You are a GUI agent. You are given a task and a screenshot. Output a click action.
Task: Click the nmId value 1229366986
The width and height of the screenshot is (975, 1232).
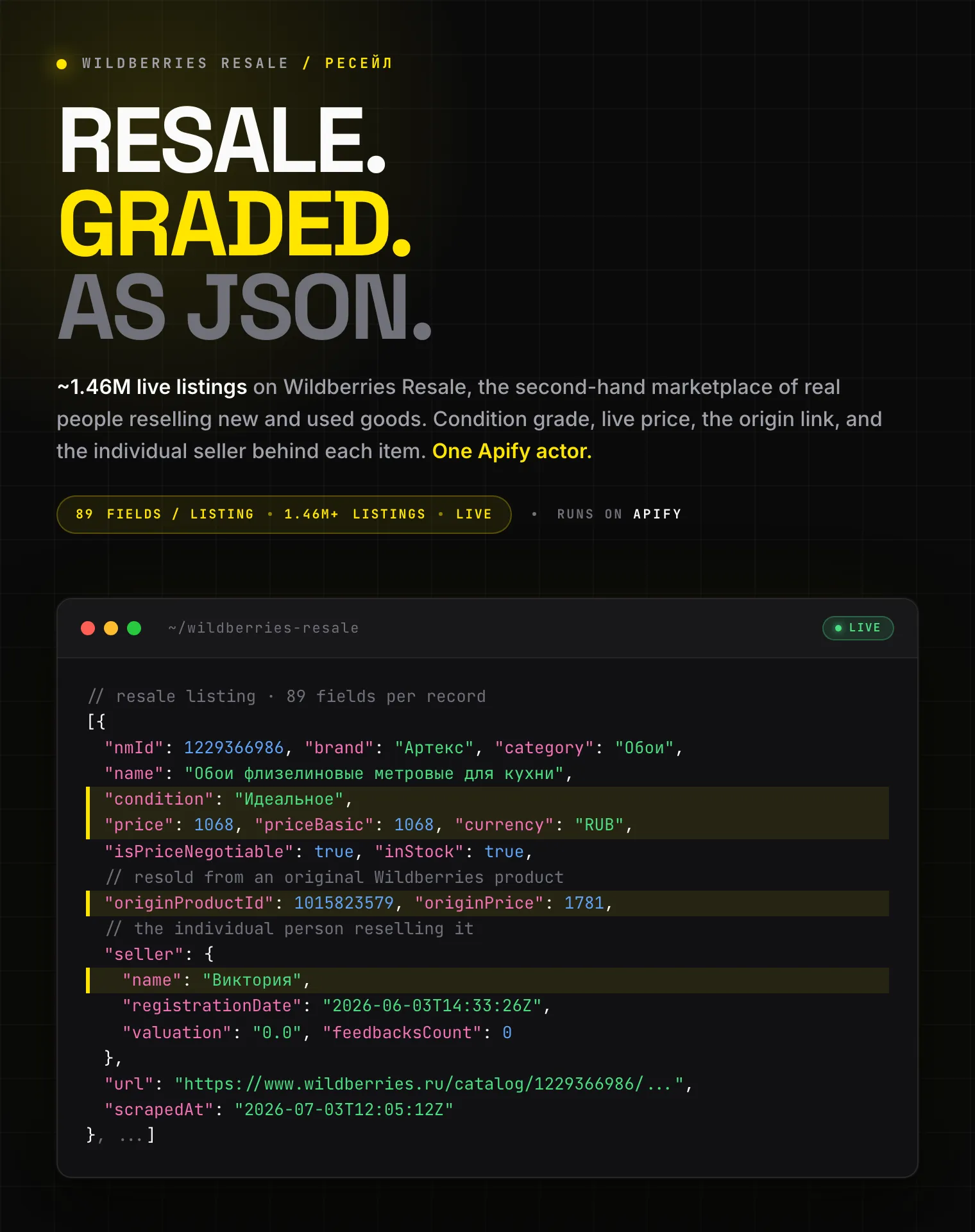point(233,748)
